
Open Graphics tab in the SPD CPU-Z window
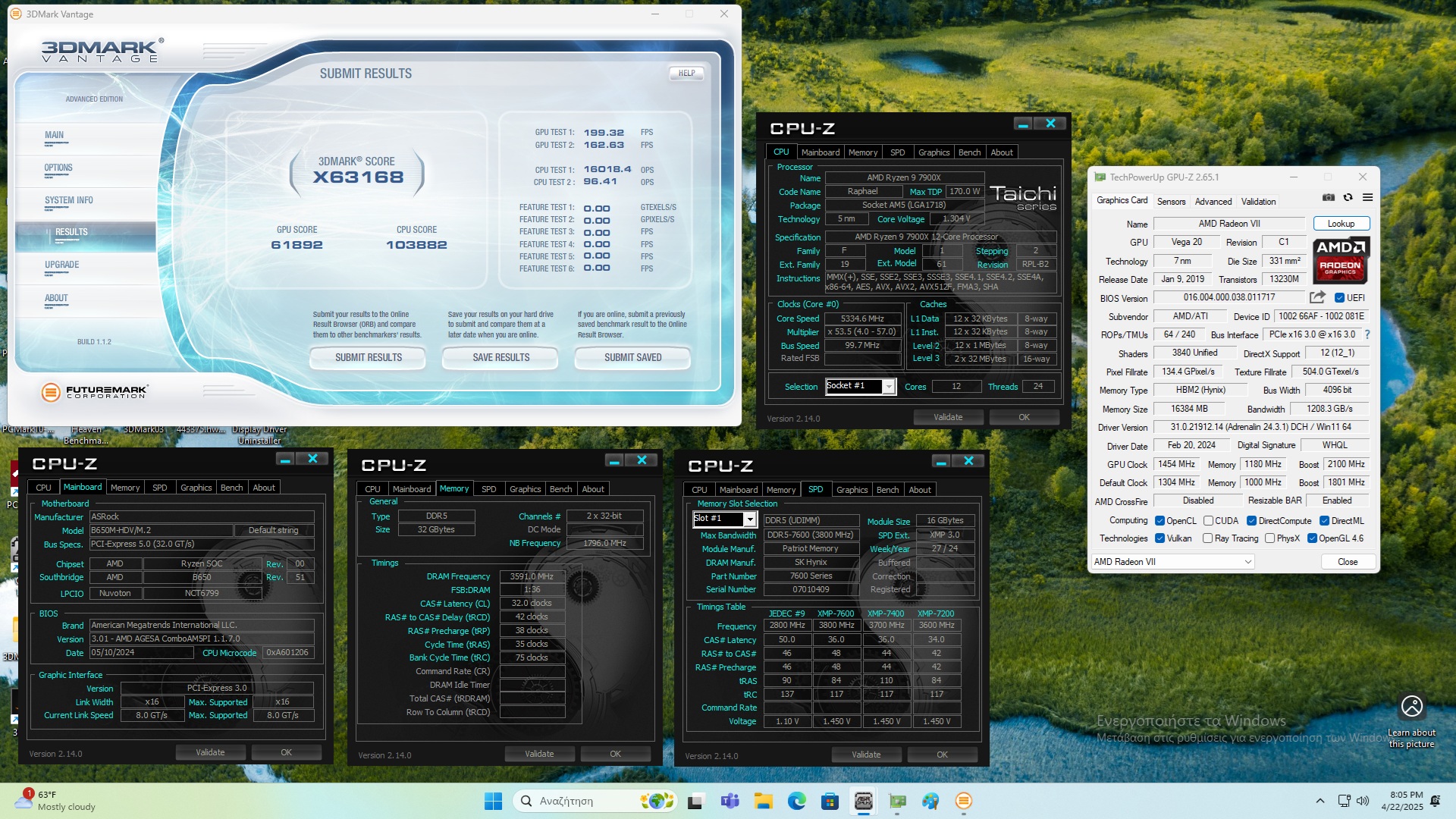pyautogui.click(x=852, y=490)
